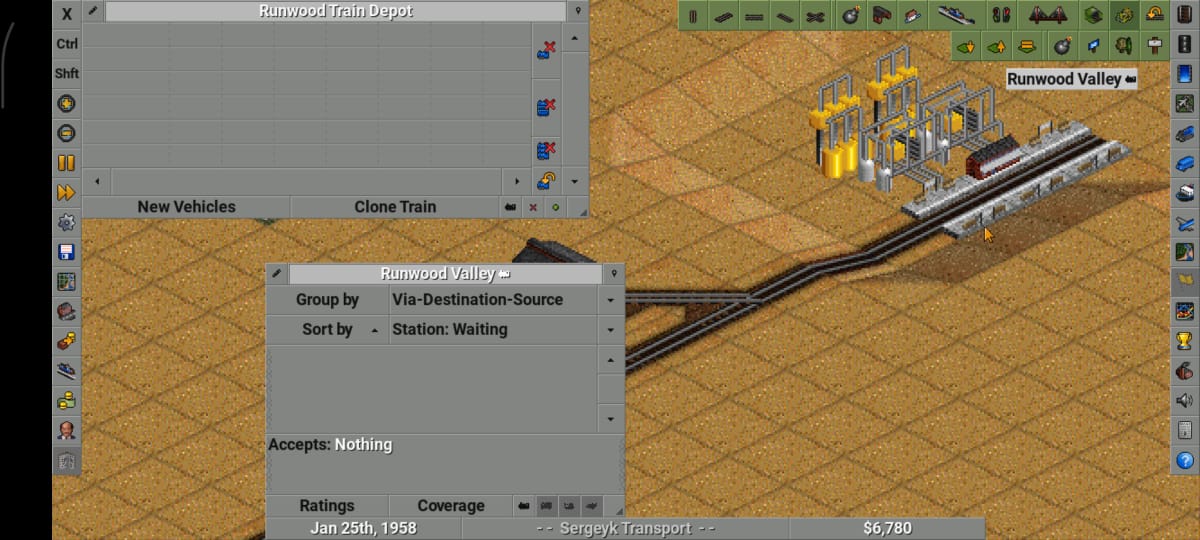
Task: Select the build train depot tool
Action: point(881,15)
